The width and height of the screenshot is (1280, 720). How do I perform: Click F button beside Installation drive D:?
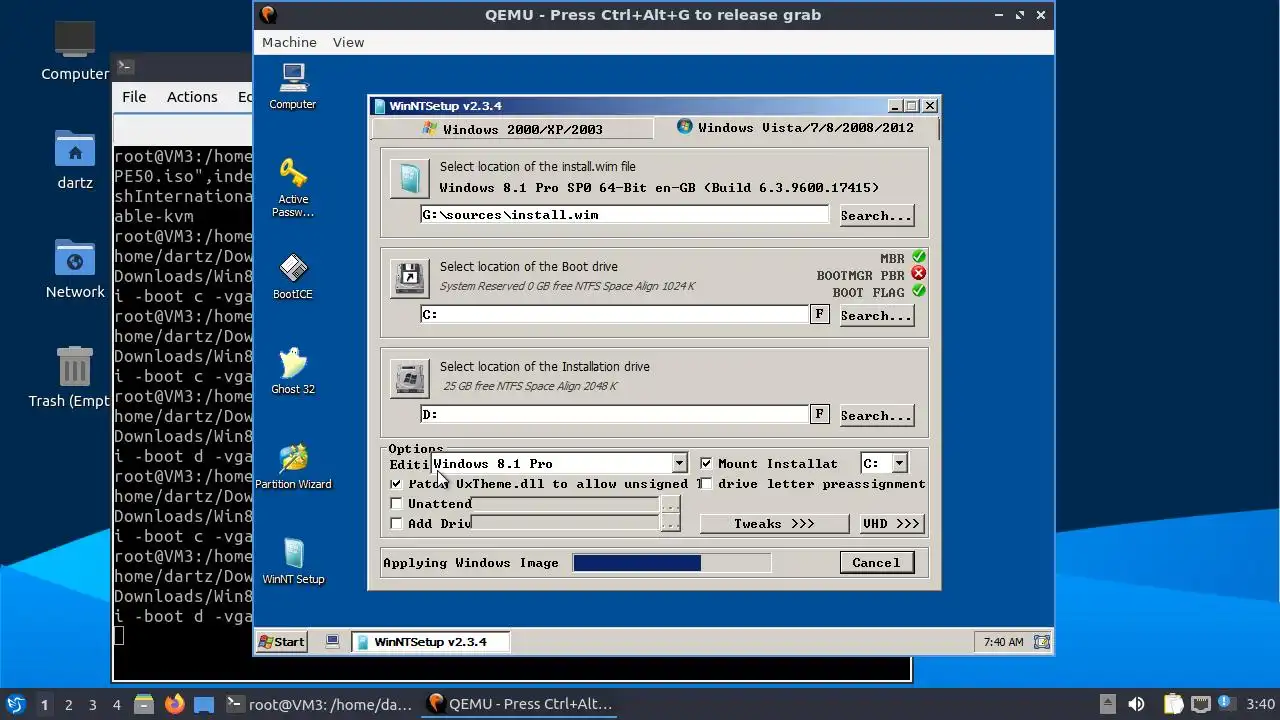[x=819, y=414]
